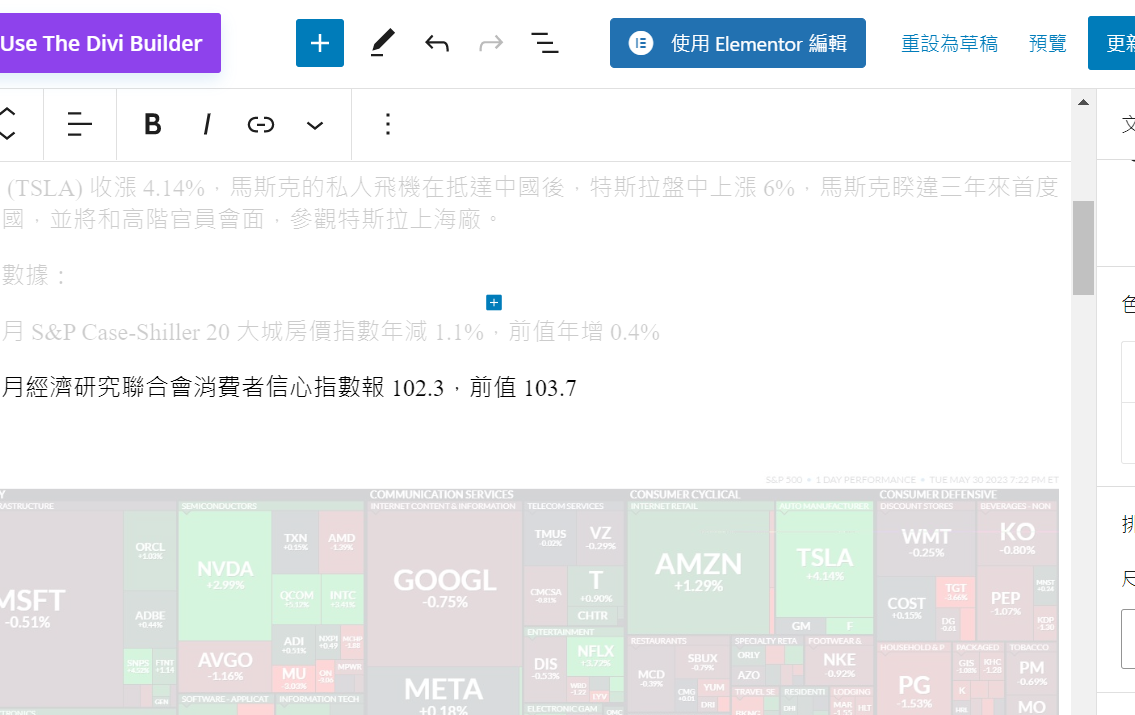Open the document overview list view
This screenshot has width=1135, height=715.
pos(545,43)
